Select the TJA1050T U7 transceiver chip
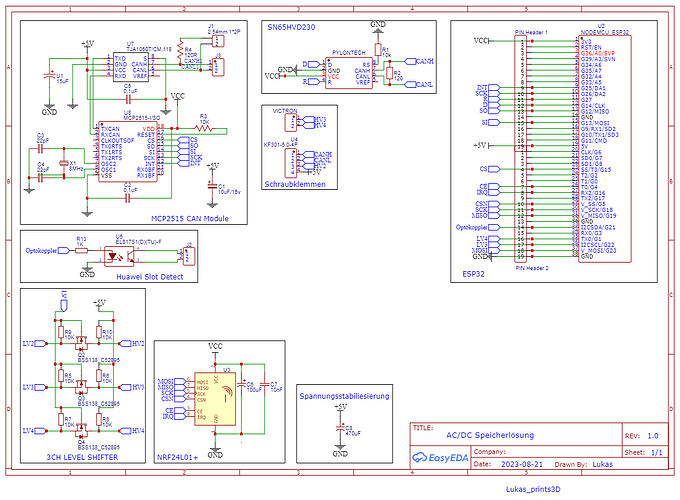 click(x=131, y=66)
